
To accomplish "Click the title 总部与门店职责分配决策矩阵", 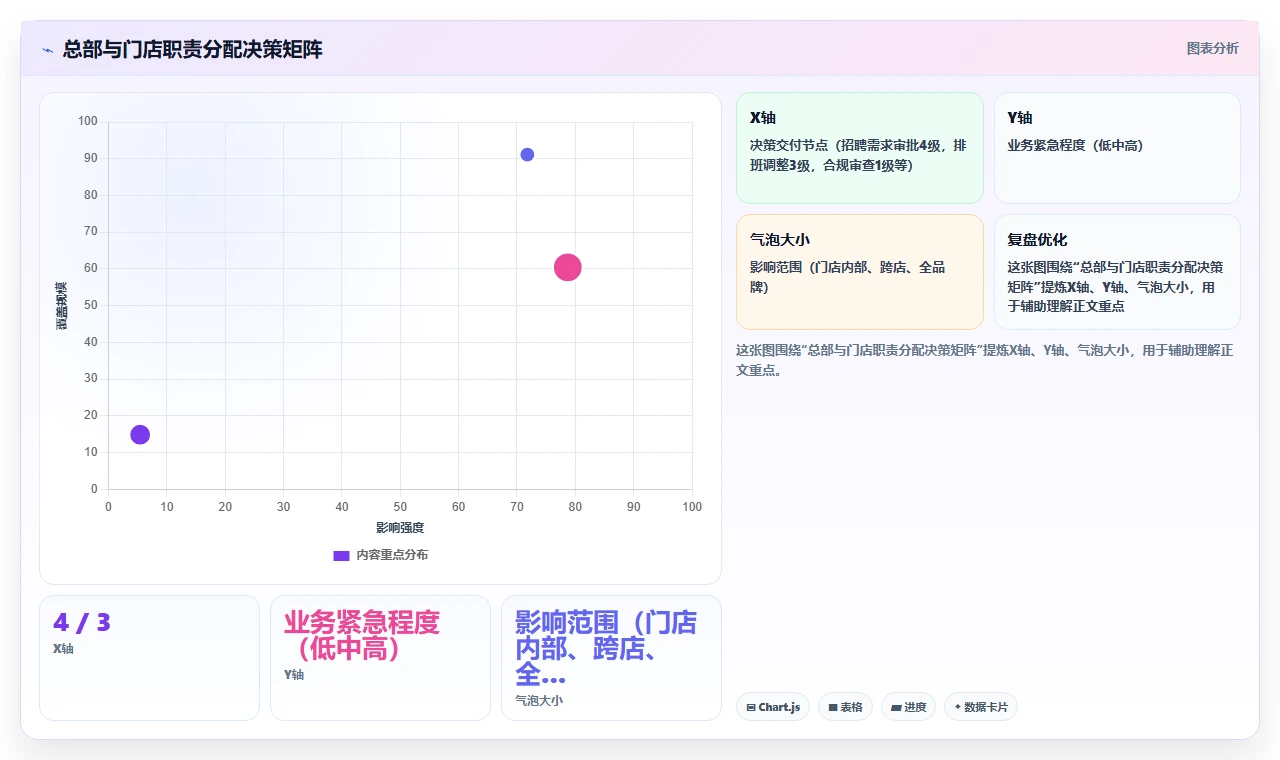I will click(193, 49).
